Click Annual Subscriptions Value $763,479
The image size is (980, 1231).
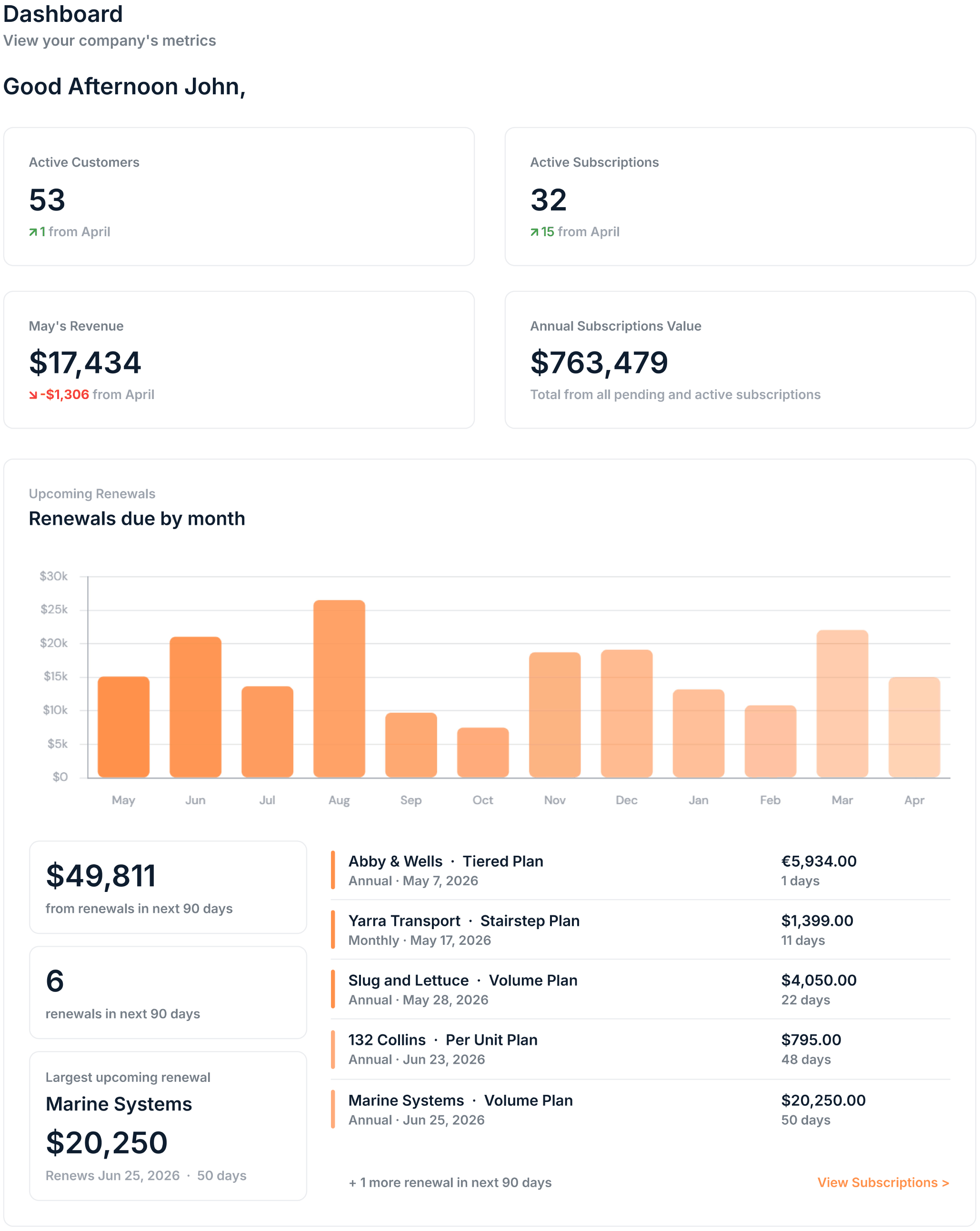click(x=599, y=363)
